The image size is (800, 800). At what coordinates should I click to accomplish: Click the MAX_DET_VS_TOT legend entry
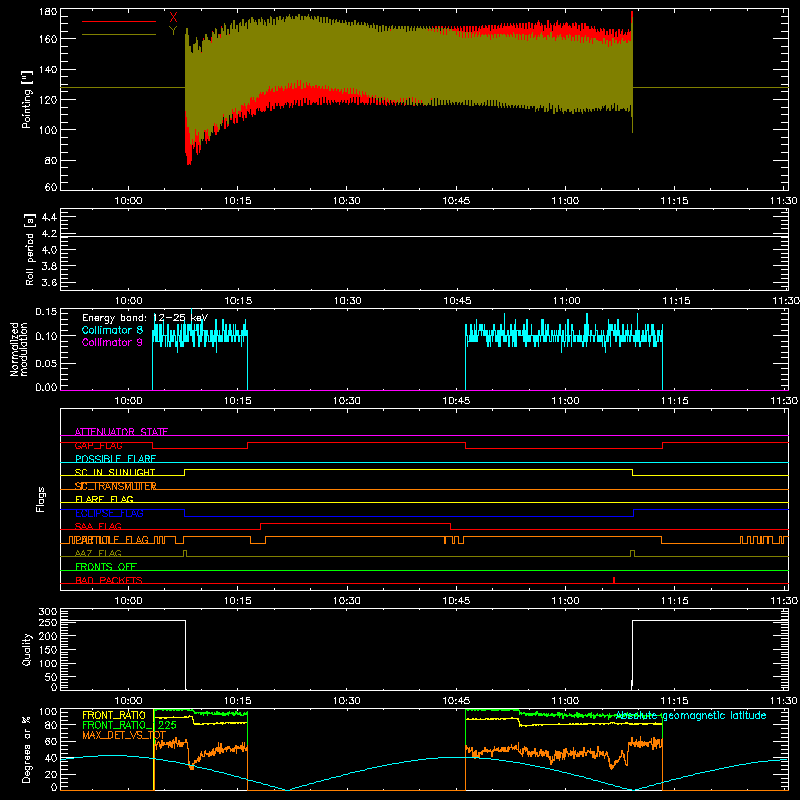(124, 735)
